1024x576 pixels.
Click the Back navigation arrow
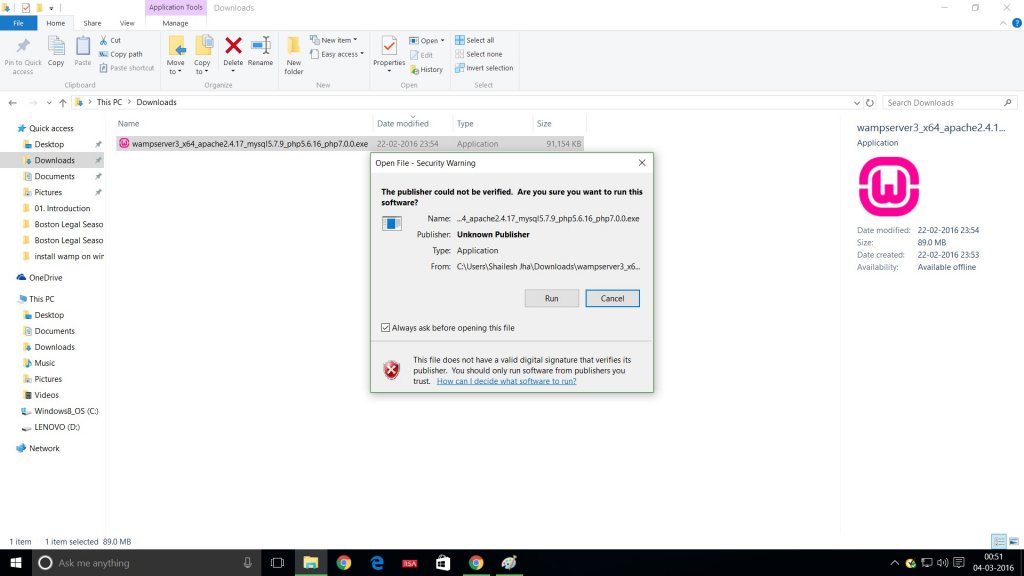click(12, 103)
